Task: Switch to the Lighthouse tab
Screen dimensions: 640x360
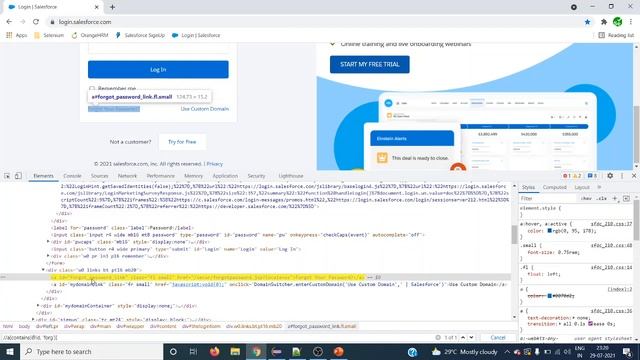Action: coord(291,176)
